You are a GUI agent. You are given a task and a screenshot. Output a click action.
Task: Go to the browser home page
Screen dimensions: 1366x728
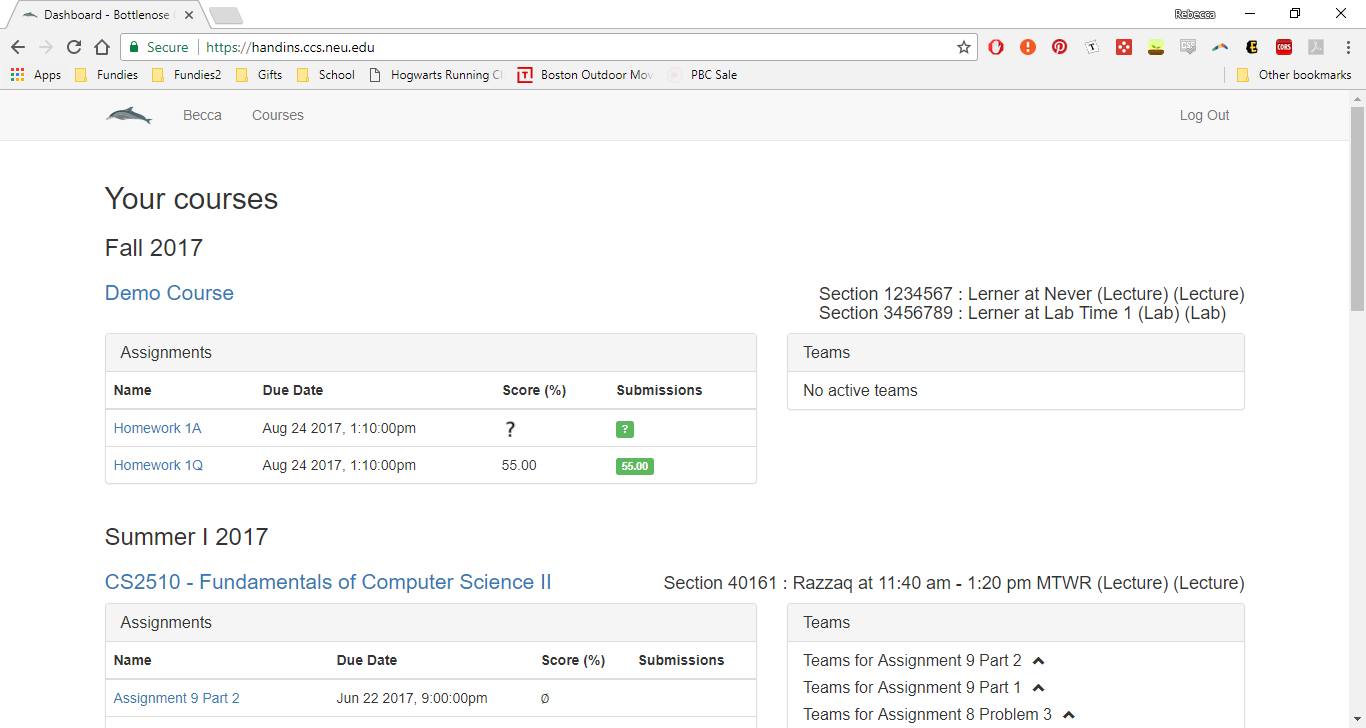pos(102,47)
